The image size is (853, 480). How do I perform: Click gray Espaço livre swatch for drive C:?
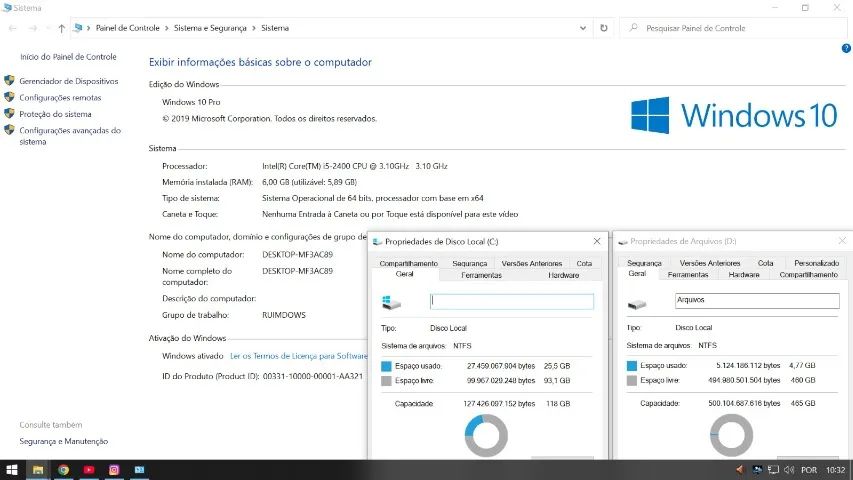(x=386, y=381)
